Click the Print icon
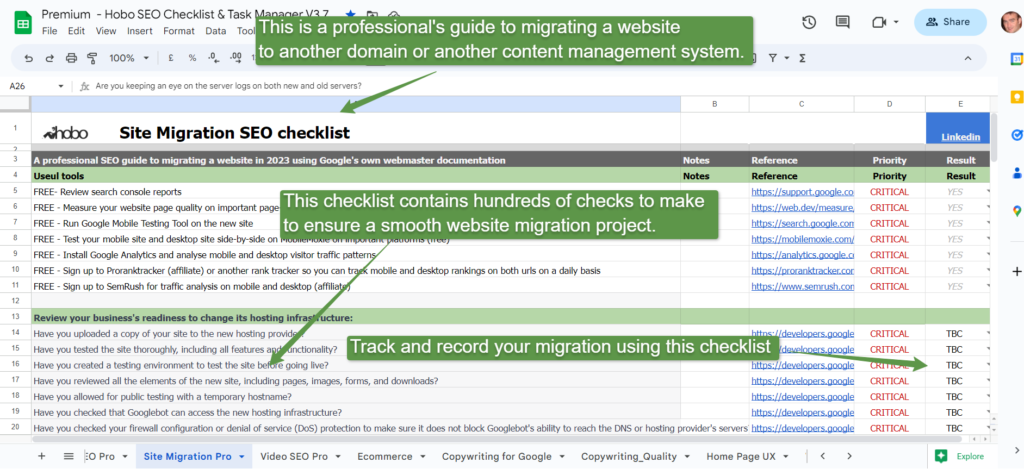This screenshot has width=1024, height=469. (x=71, y=58)
